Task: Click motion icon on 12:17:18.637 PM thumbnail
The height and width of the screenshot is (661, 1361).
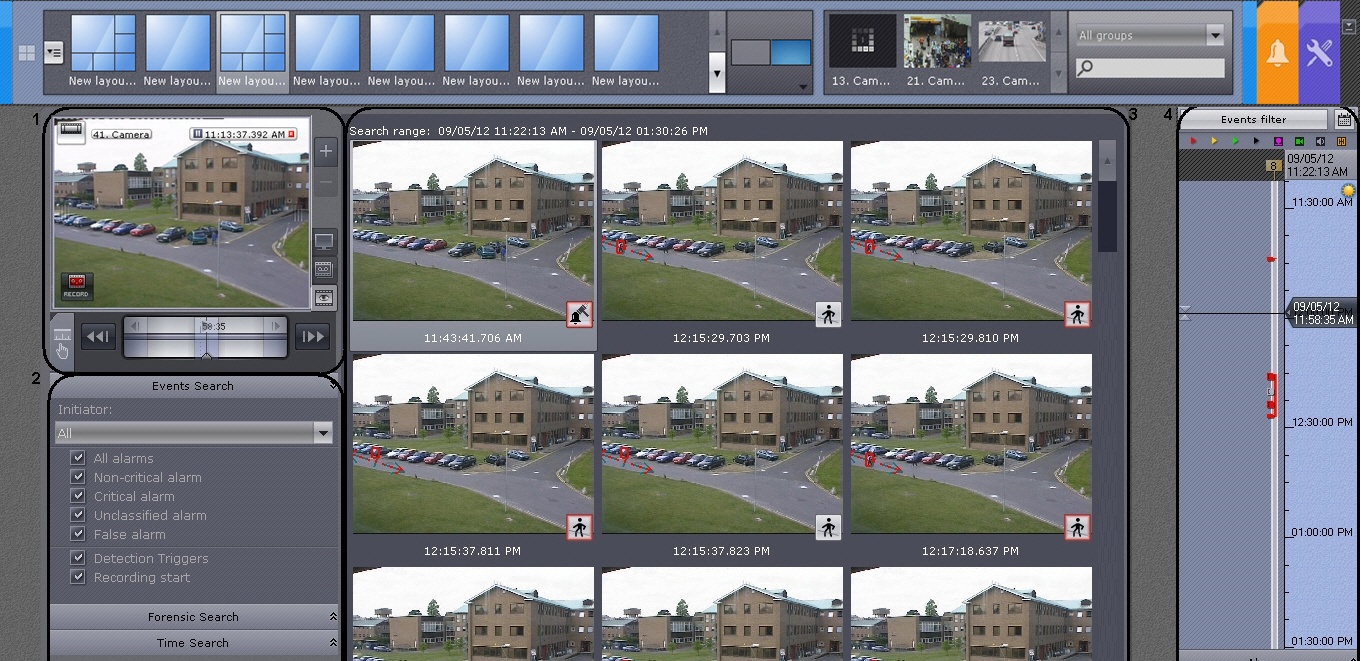Action: 1077,527
